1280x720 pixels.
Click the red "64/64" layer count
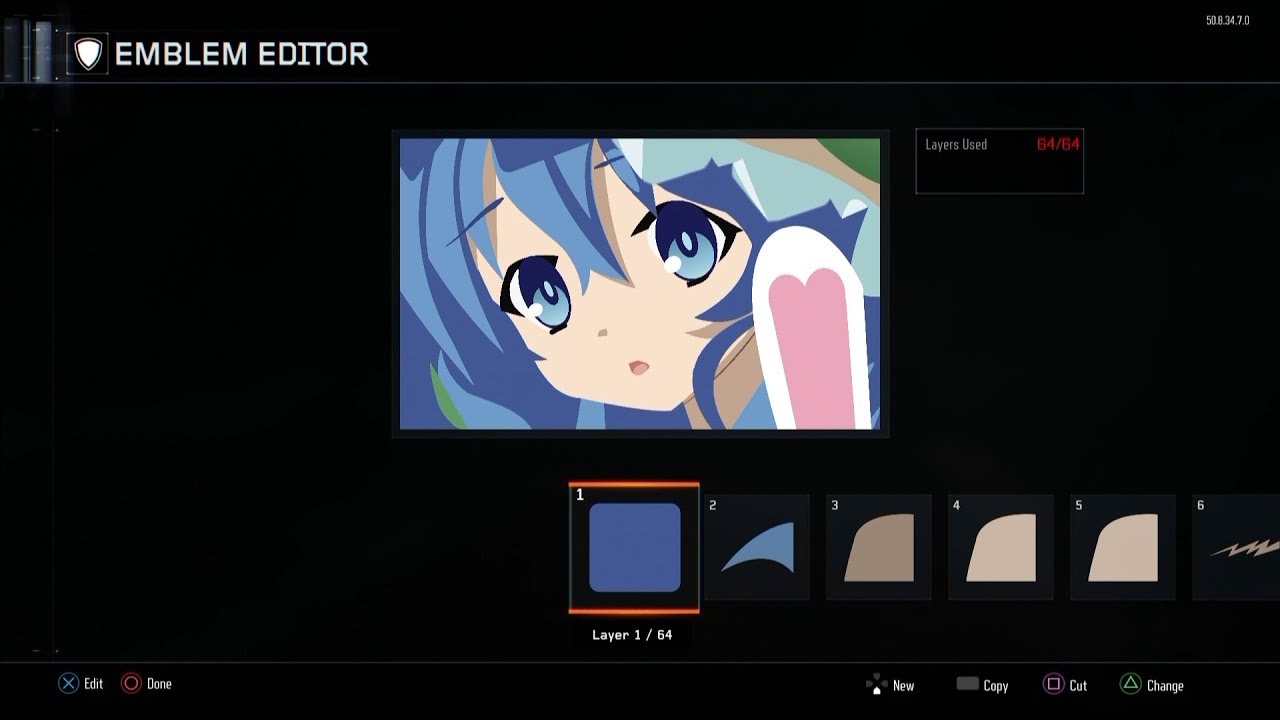(1058, 144)
